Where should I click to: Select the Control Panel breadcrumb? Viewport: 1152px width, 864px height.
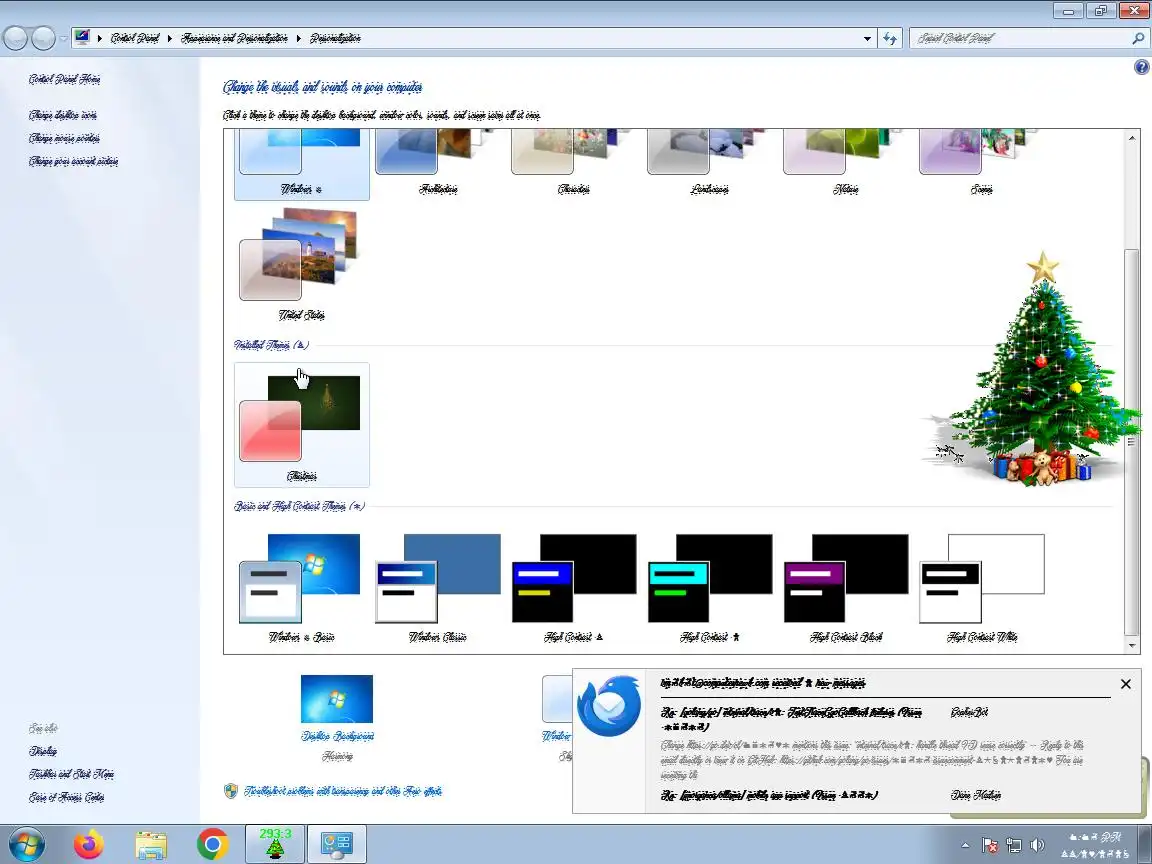click(135, 38)
